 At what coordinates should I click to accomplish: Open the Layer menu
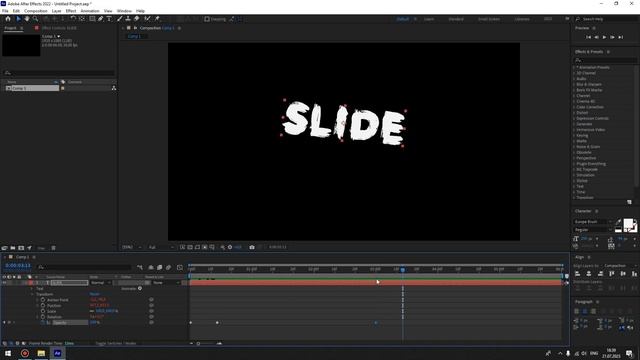click(x=56, y=11)
